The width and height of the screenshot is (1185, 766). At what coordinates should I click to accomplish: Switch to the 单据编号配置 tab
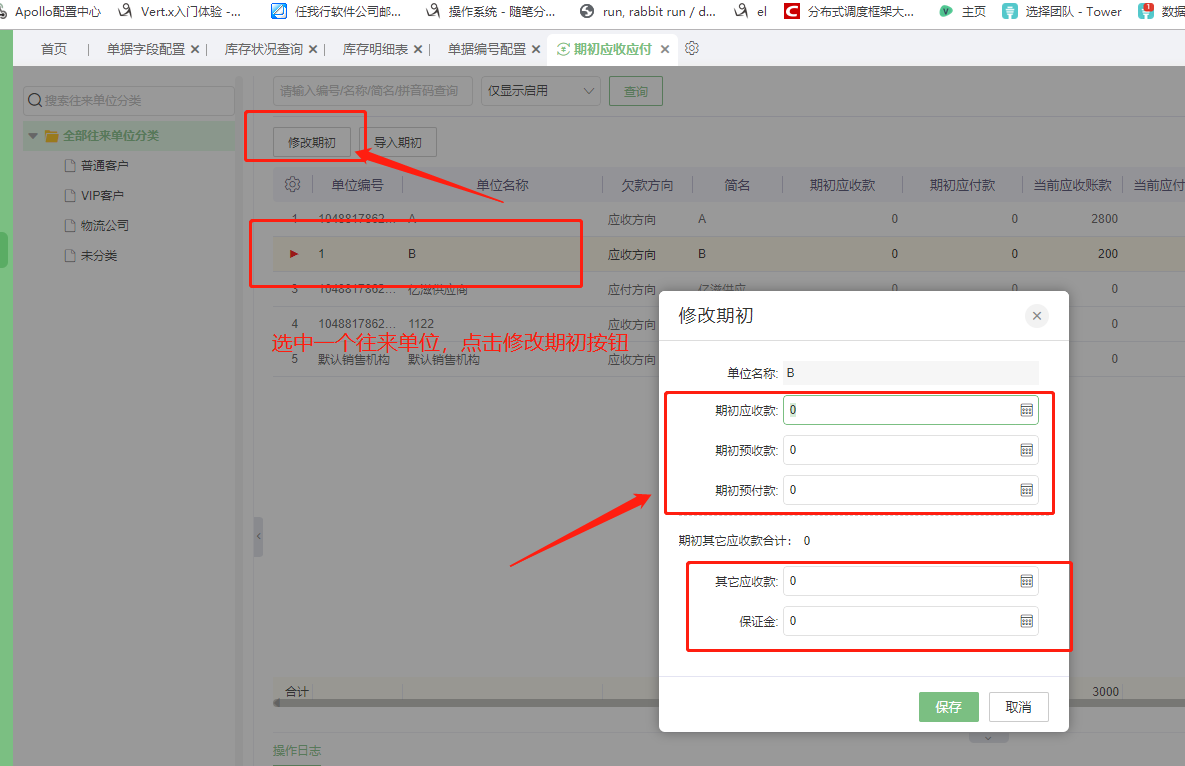[x=487, y=49]
